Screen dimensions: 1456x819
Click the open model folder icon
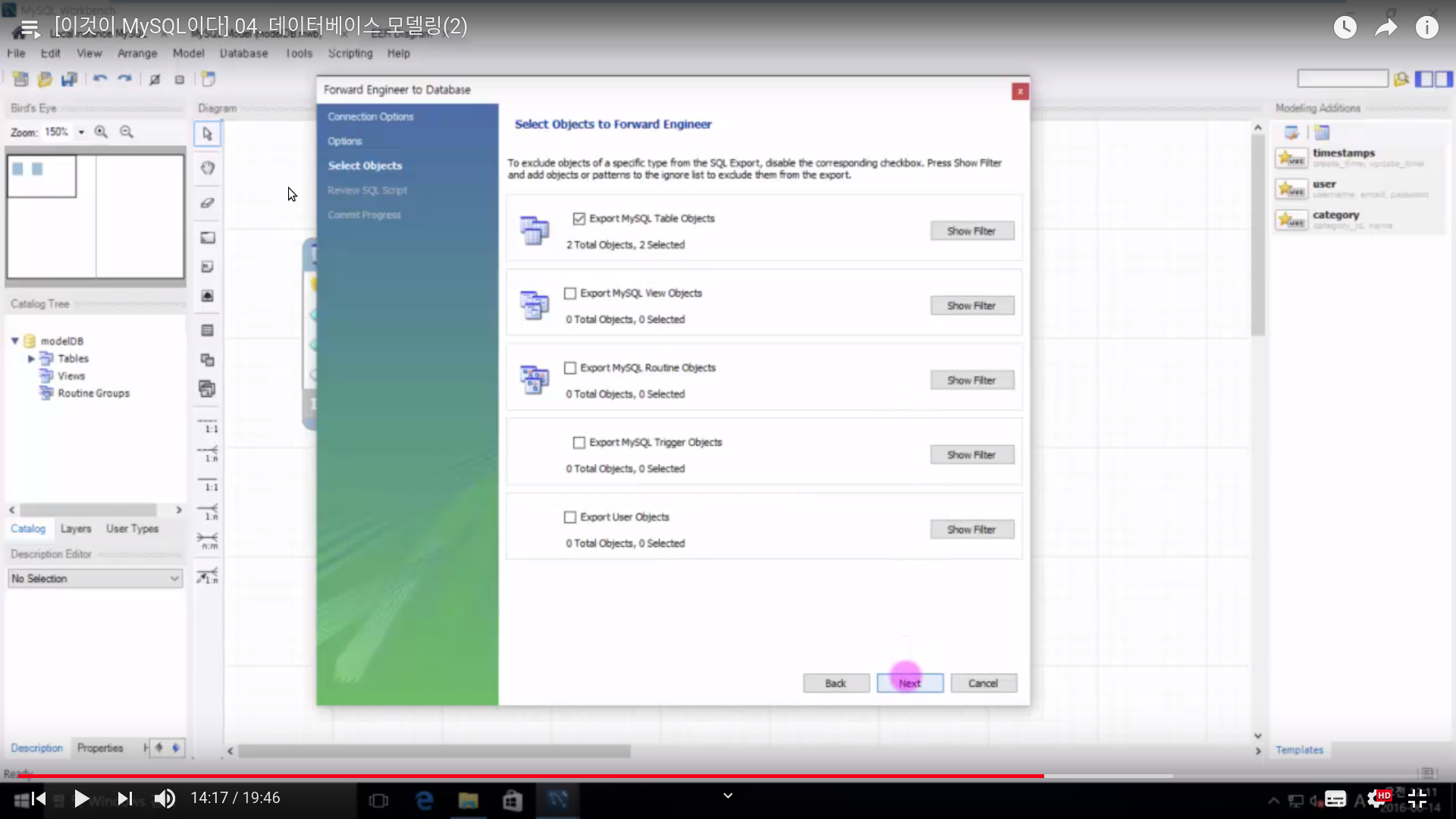(x=45, y=79)
